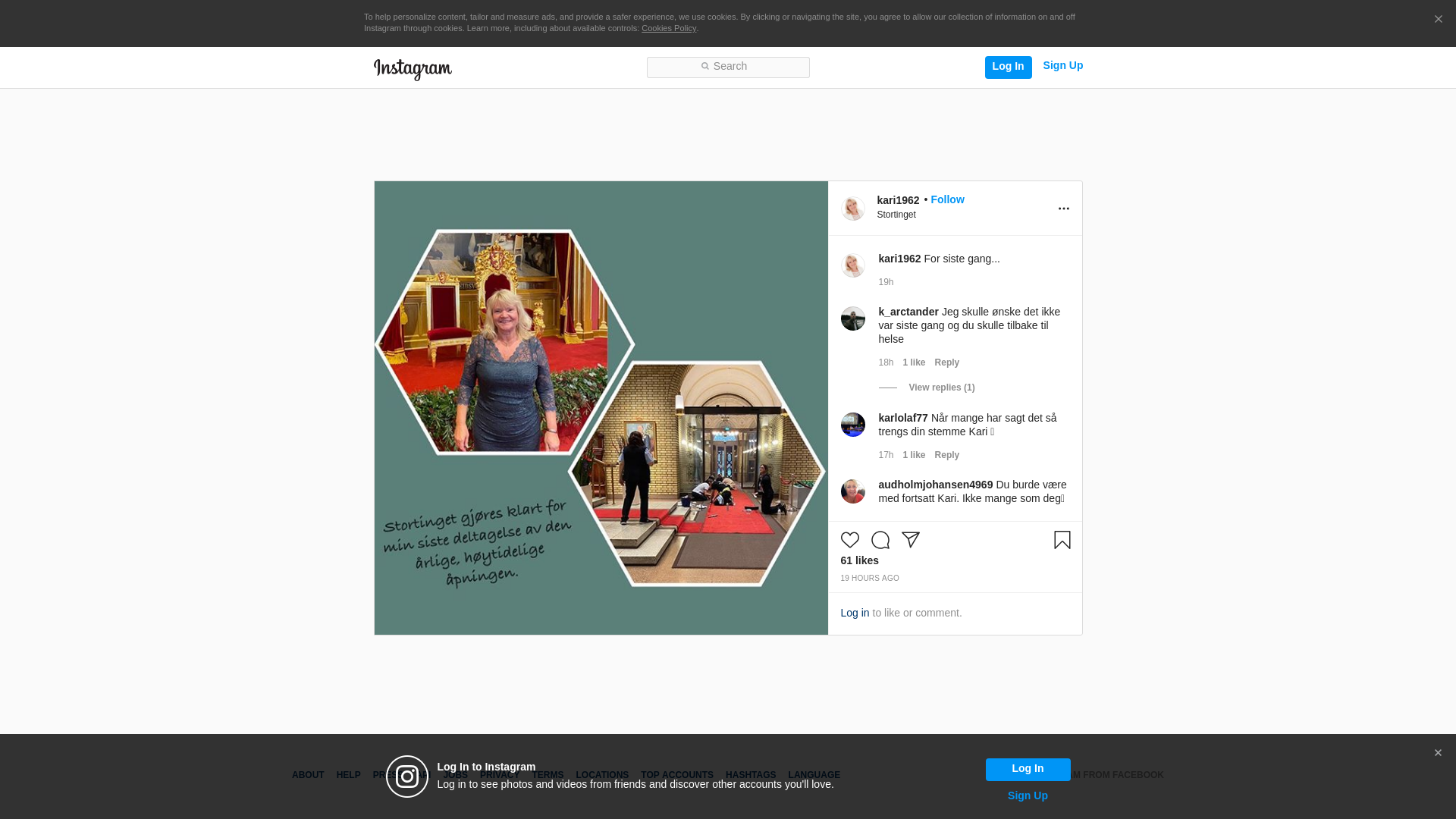Click the 17h timestamp on karlolaf77 comment
This screenshot has width=1456, height=819.
tap(886, 455)
